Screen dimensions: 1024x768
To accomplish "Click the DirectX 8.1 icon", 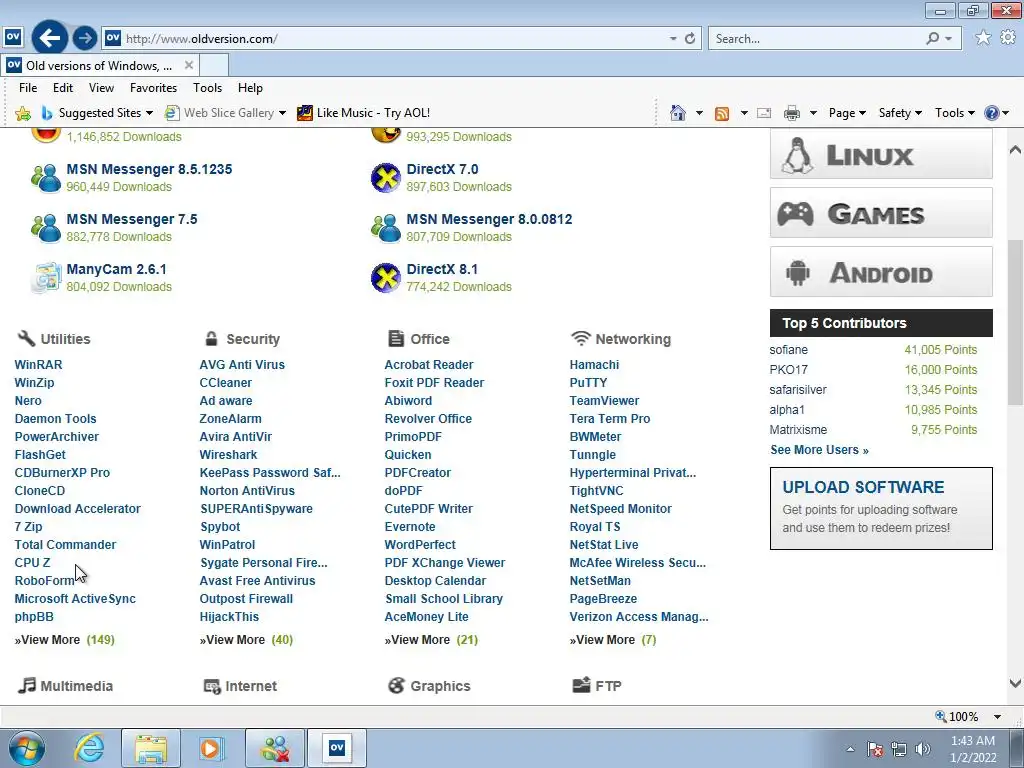I will coord(386,278).
